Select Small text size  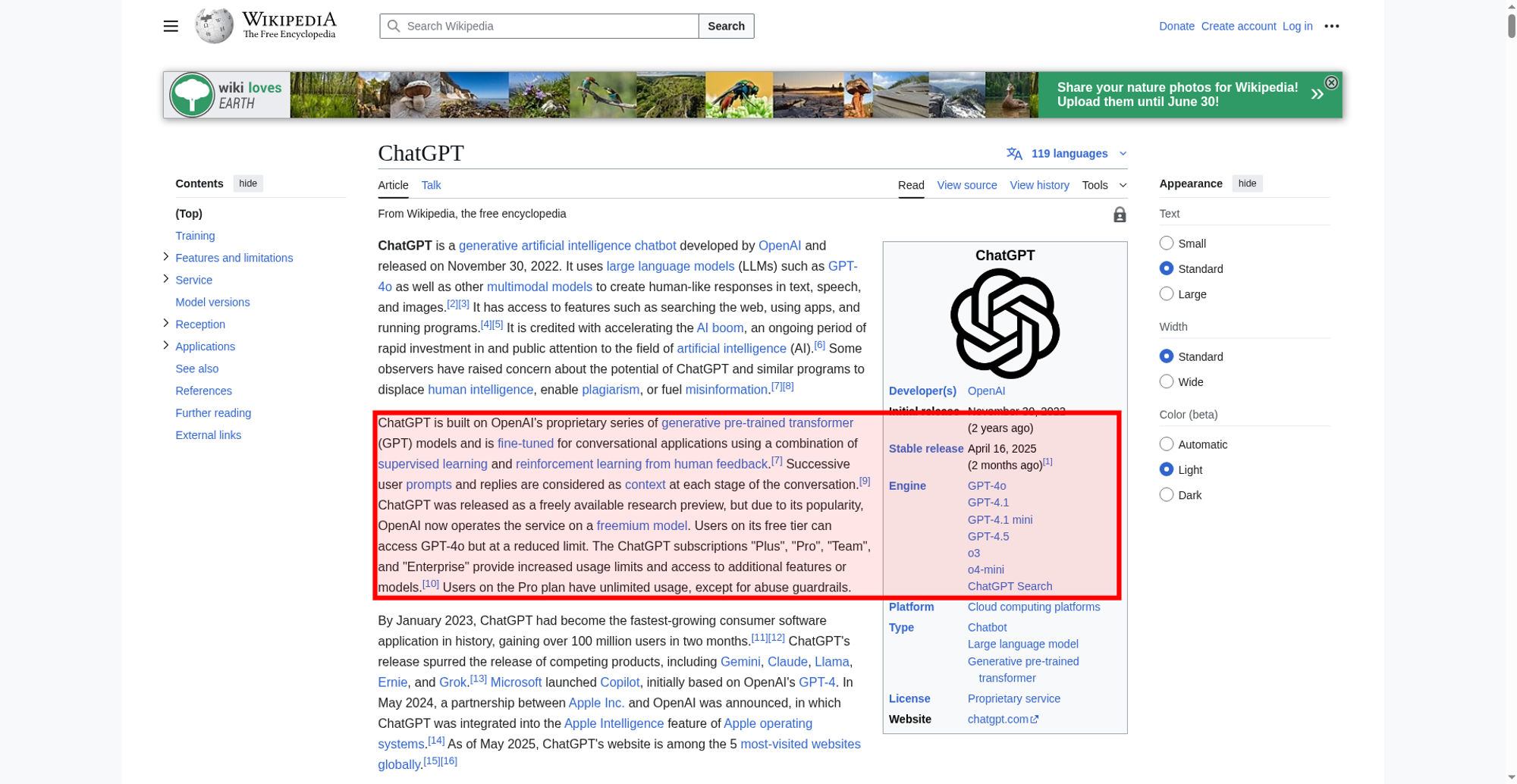pos(1167,243)
